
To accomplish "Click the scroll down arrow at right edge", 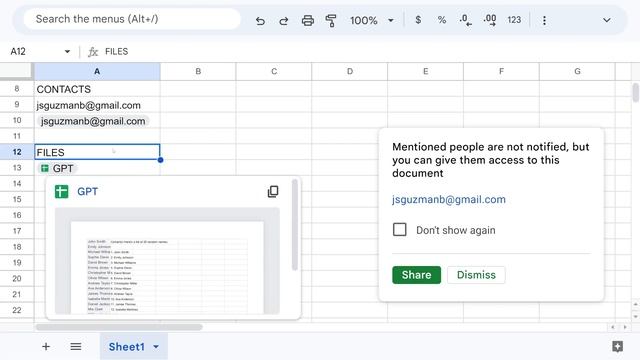I will click(x=636, y=316).
